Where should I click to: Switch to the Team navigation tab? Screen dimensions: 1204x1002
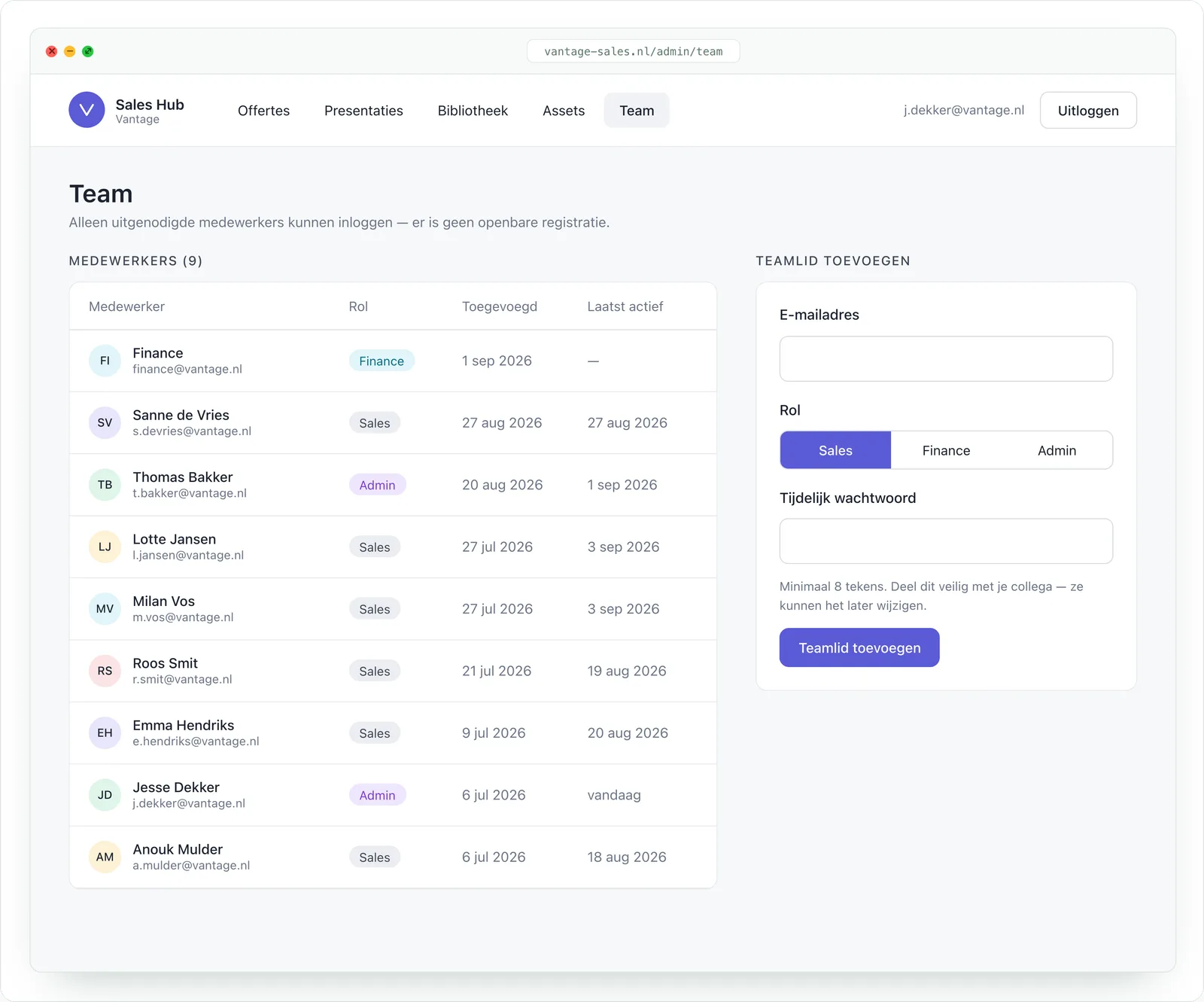(x=637, y=111)
